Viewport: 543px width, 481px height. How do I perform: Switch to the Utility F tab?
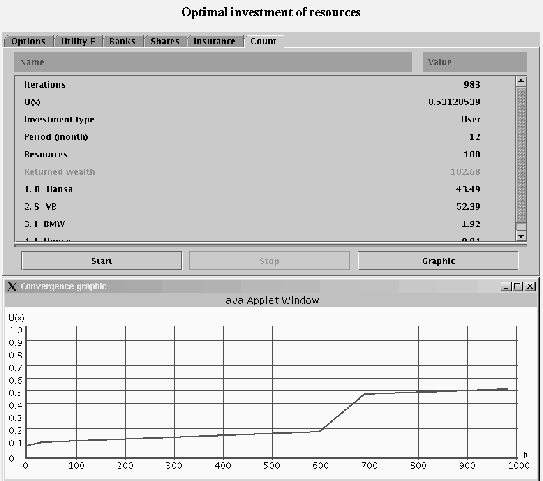coord(78,41)
